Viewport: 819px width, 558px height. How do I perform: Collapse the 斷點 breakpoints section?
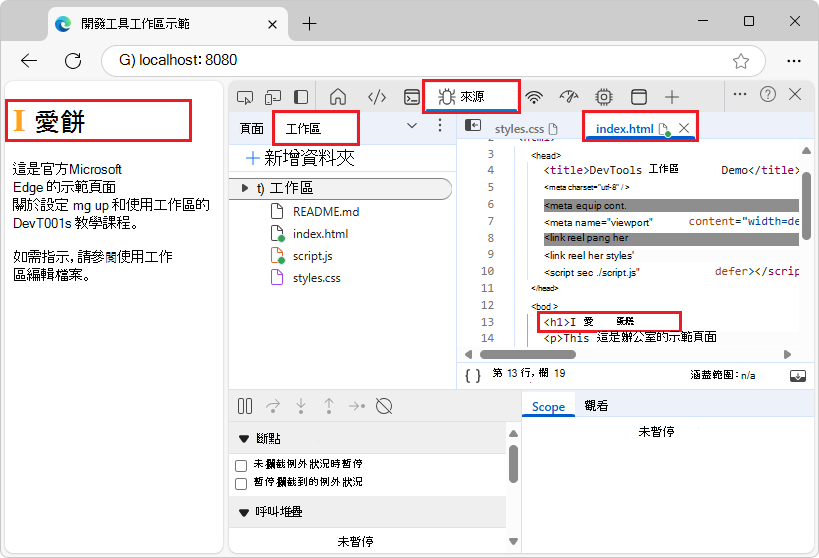click(243, 439)
